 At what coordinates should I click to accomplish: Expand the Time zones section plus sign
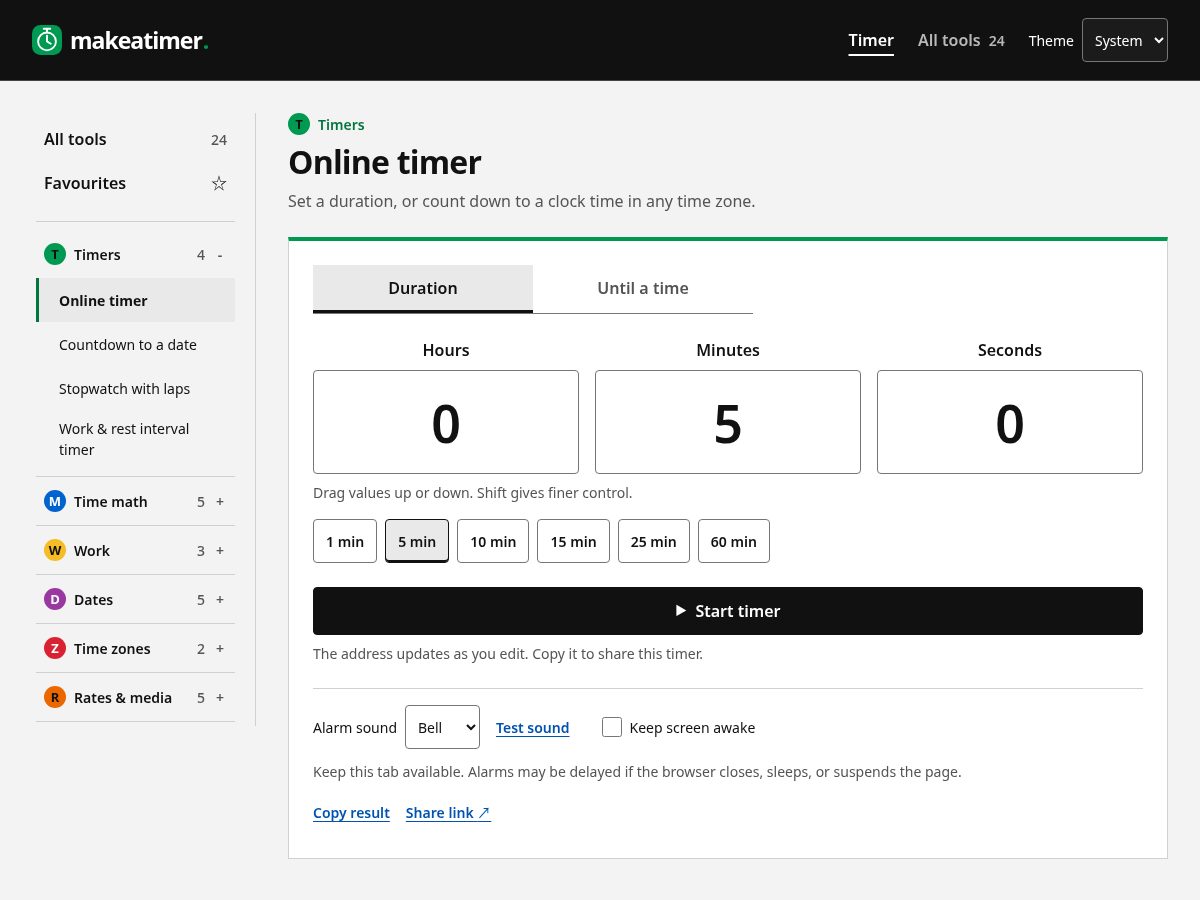(220, 648)
